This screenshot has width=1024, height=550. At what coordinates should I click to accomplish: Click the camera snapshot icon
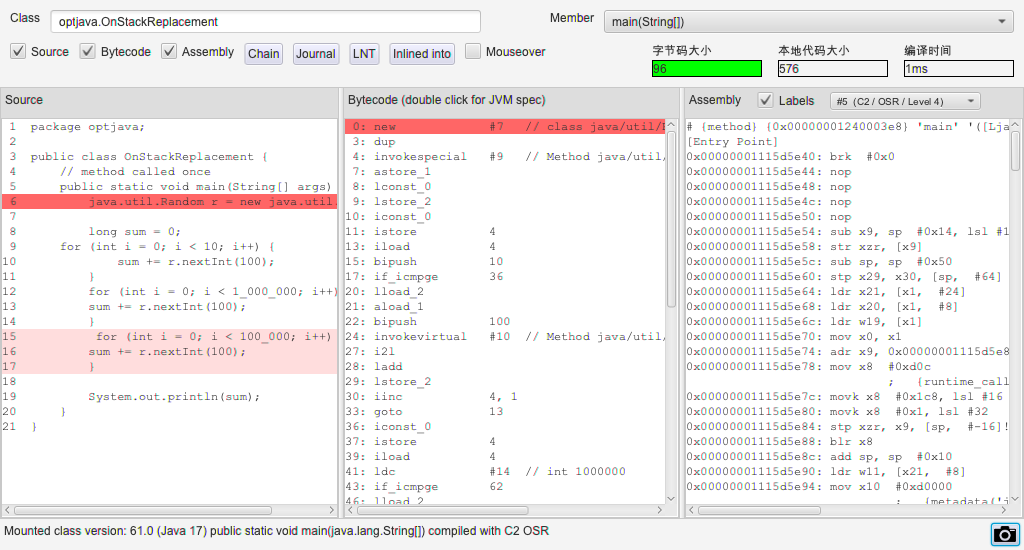(1004, 534)
